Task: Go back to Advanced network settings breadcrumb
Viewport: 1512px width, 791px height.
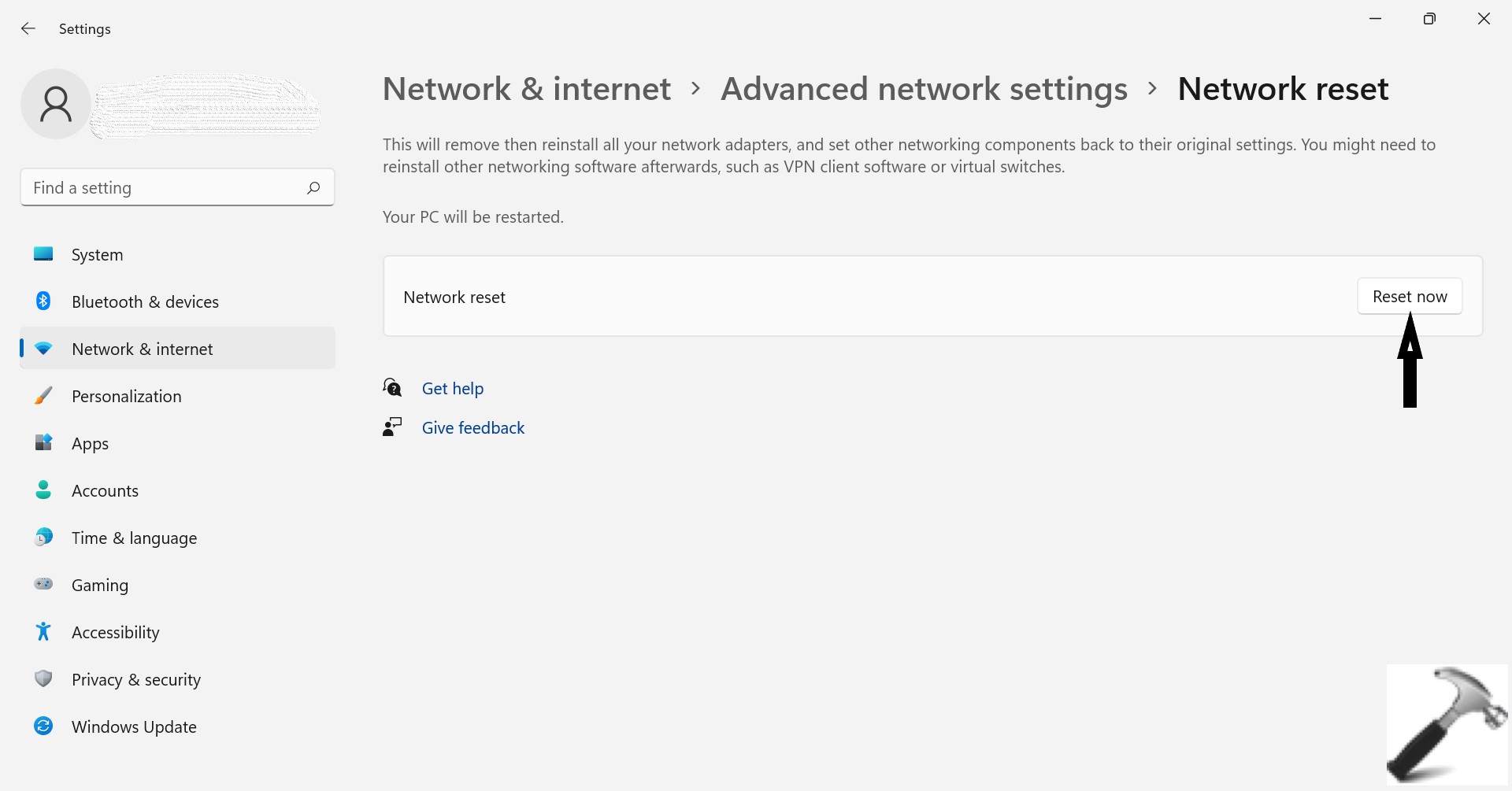Action: pyautogui.click(x=924, y=89)
